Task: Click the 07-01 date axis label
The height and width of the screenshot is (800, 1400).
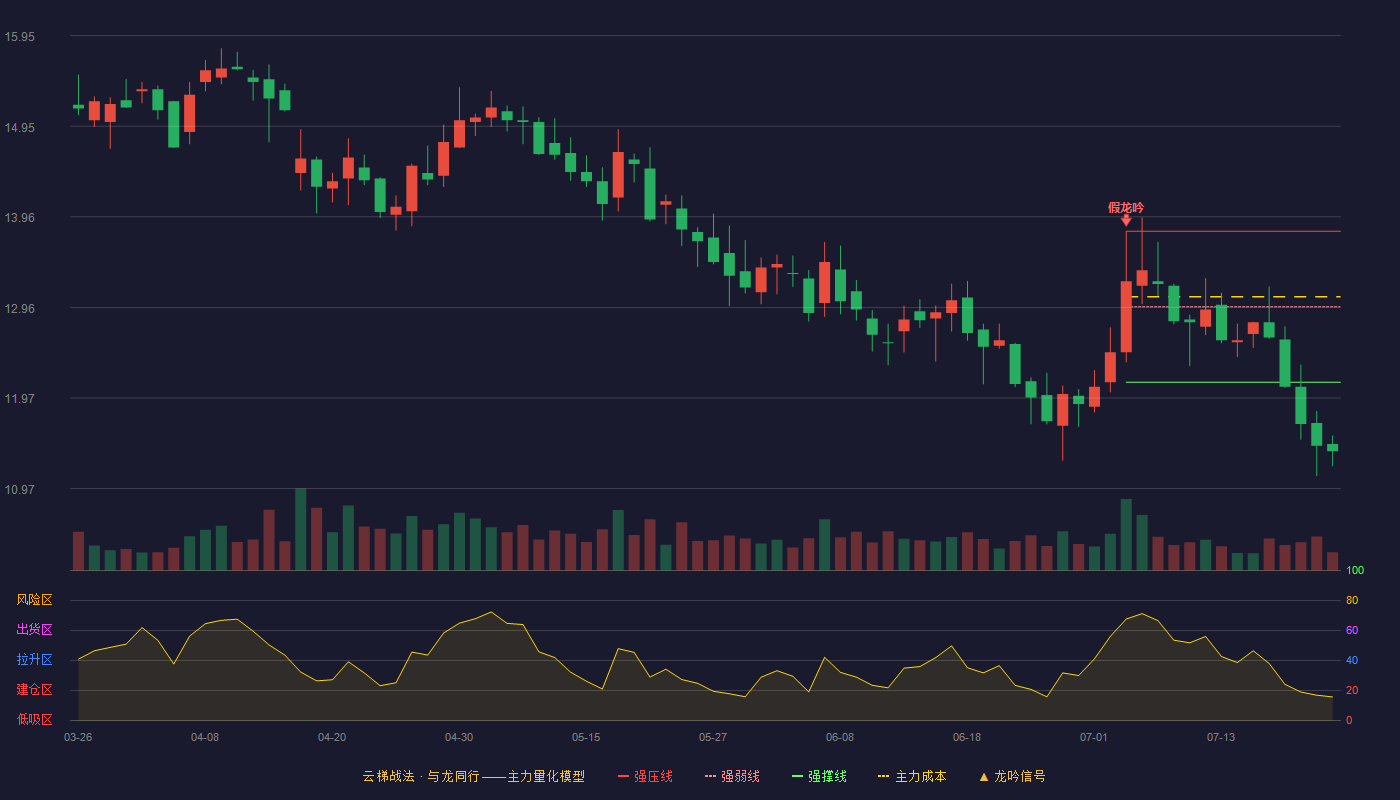Action: tap(1094, 737)
